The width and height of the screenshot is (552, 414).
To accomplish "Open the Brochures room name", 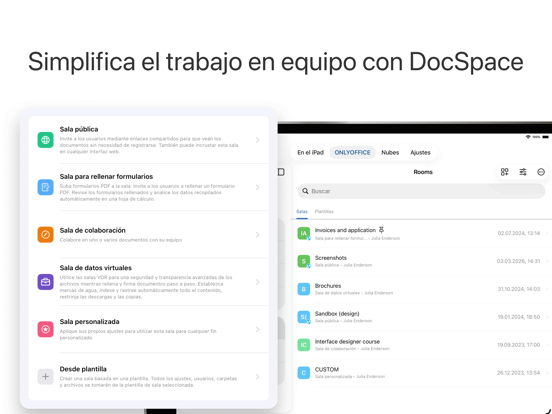I will point(328,286).
